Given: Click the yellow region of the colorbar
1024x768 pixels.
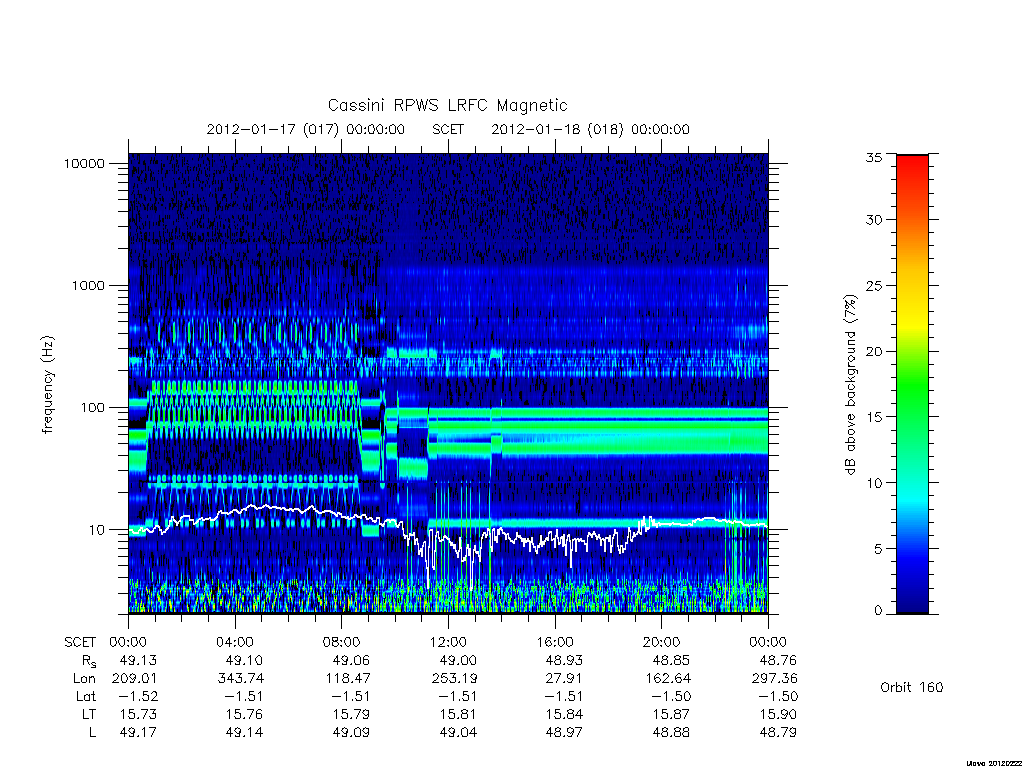Looking at the screenshot, I should coord(912,320).
